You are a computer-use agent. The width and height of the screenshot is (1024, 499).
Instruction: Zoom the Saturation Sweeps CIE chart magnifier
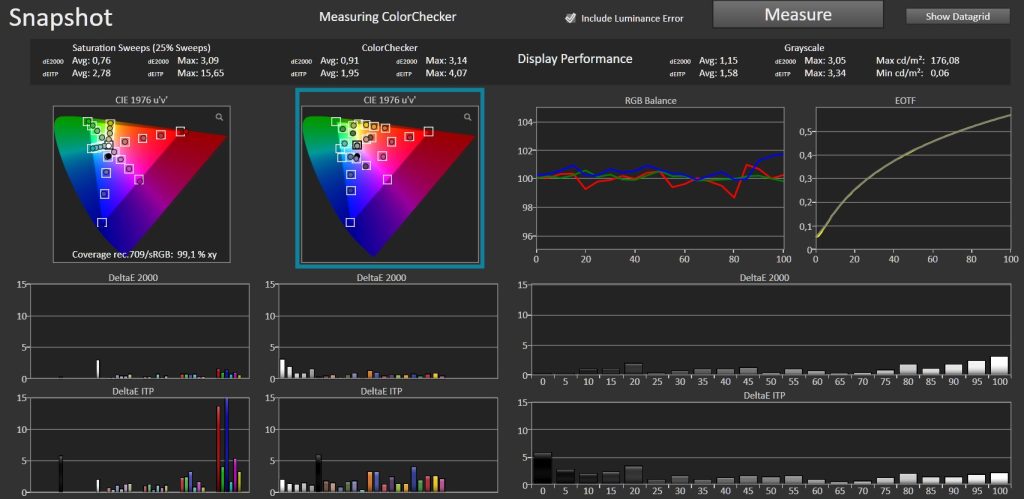(x=219, y=117)
